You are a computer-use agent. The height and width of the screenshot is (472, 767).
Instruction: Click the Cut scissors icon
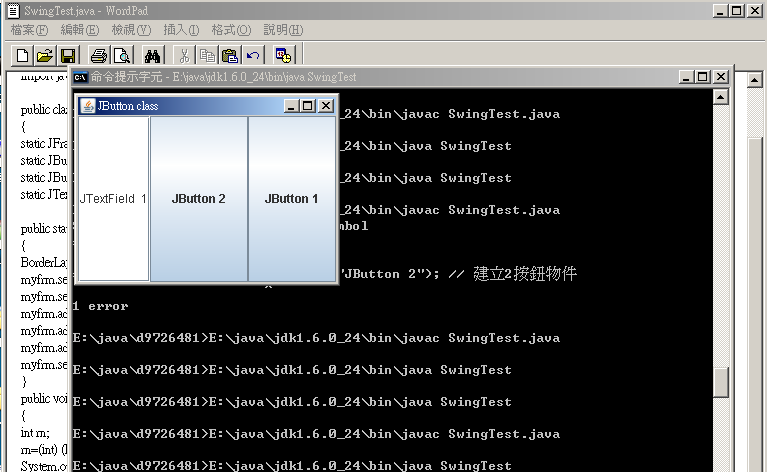pyautogui.click(x=184, y=55)
